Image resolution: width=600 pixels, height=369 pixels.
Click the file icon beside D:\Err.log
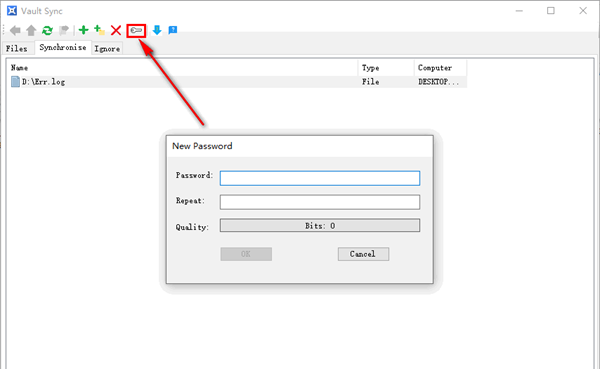15,82
